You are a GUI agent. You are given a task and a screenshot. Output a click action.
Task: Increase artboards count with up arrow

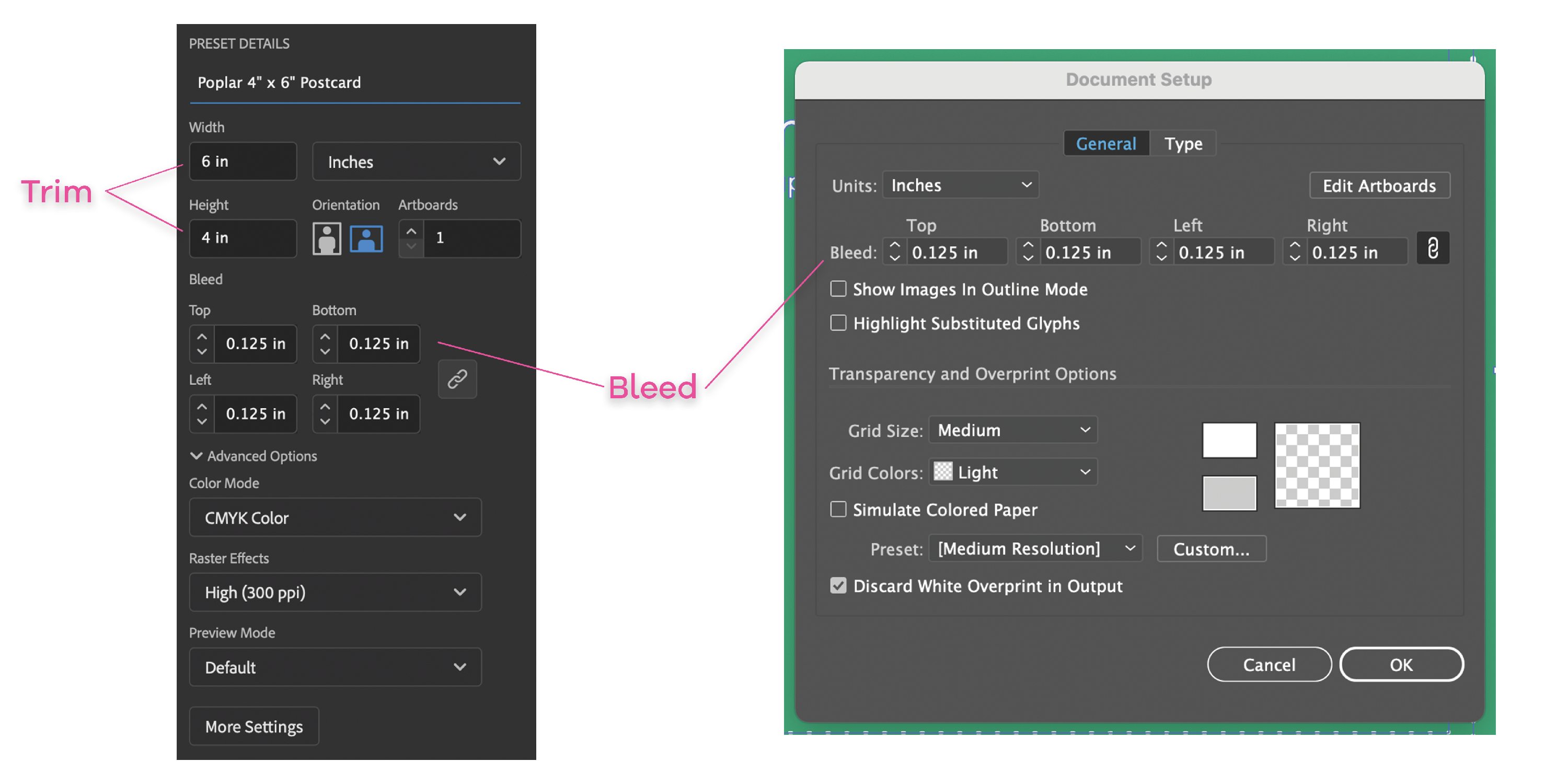coord(411,232)
